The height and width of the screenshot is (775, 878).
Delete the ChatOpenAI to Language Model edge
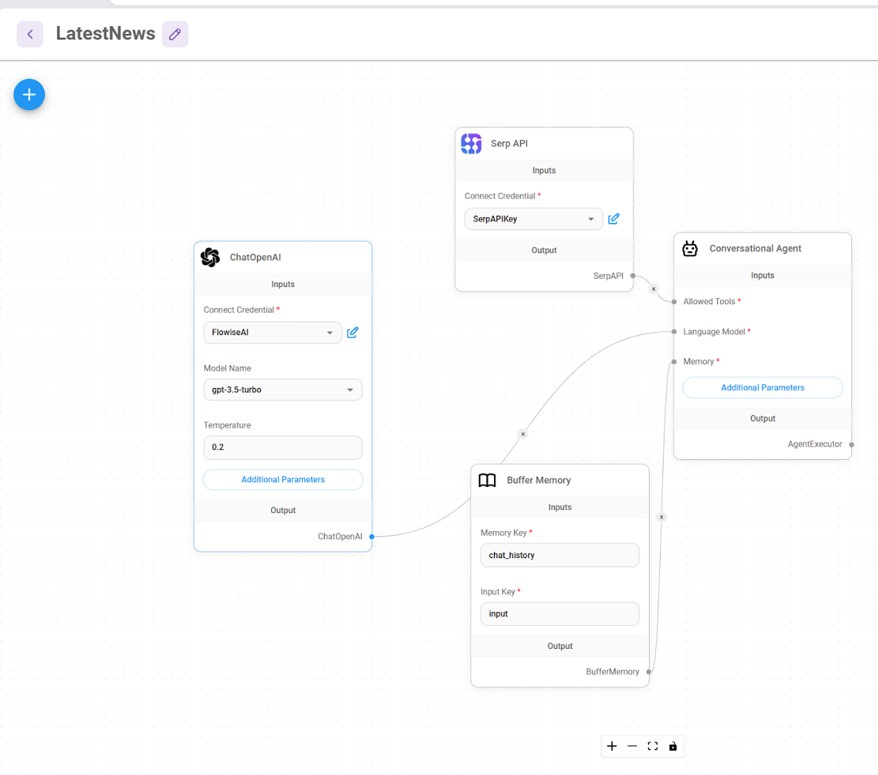[x=523, y=434]
